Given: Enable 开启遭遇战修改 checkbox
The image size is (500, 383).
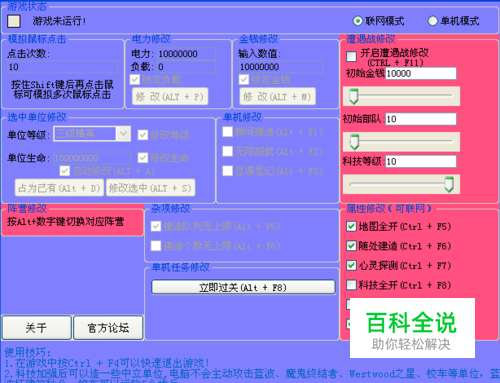Looking at the screenshot, I should 351,56.
